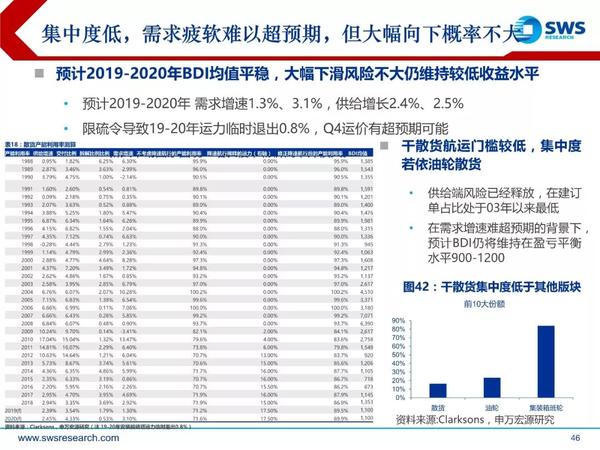600x450 pixels.
Task: Click the 油轮 category label under chart
Action: (x=492, y=408)
